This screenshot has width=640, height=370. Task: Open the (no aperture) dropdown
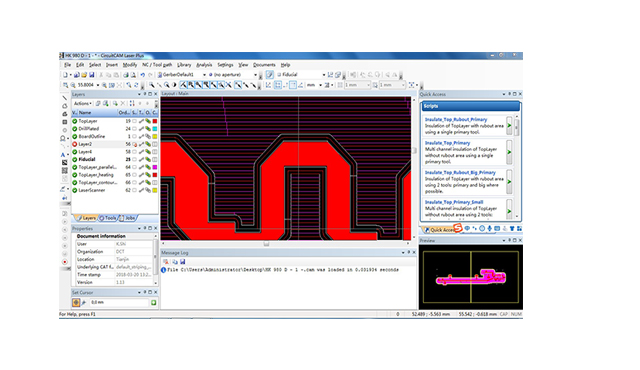click(x=256, y=75)
